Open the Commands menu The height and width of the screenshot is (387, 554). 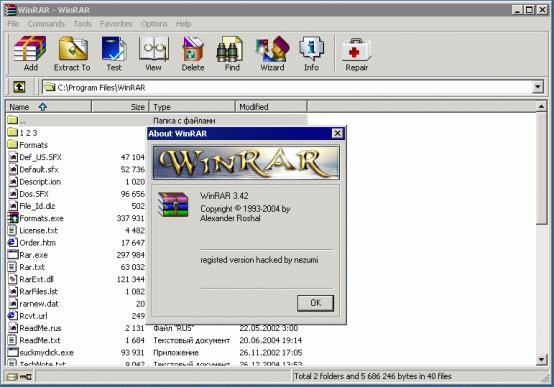pyautogui.click(x=46, y=24)
